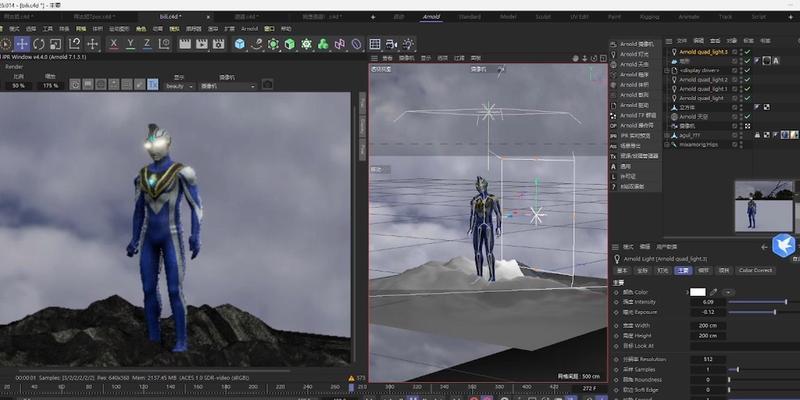Switch to the Arnold layout tab

click(x=431, y=17)
